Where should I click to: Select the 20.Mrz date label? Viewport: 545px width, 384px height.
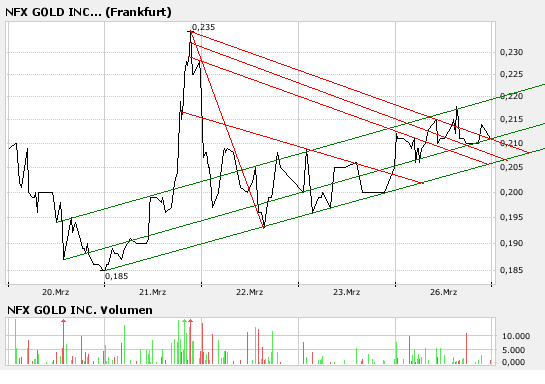tap(56, 292)
